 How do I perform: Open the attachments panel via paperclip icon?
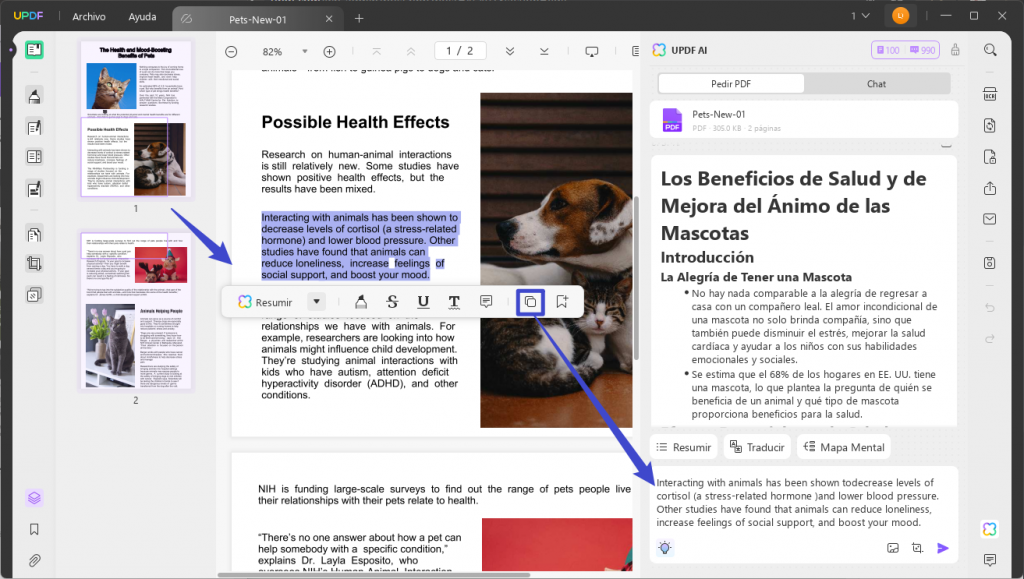[x=34, y=559]
